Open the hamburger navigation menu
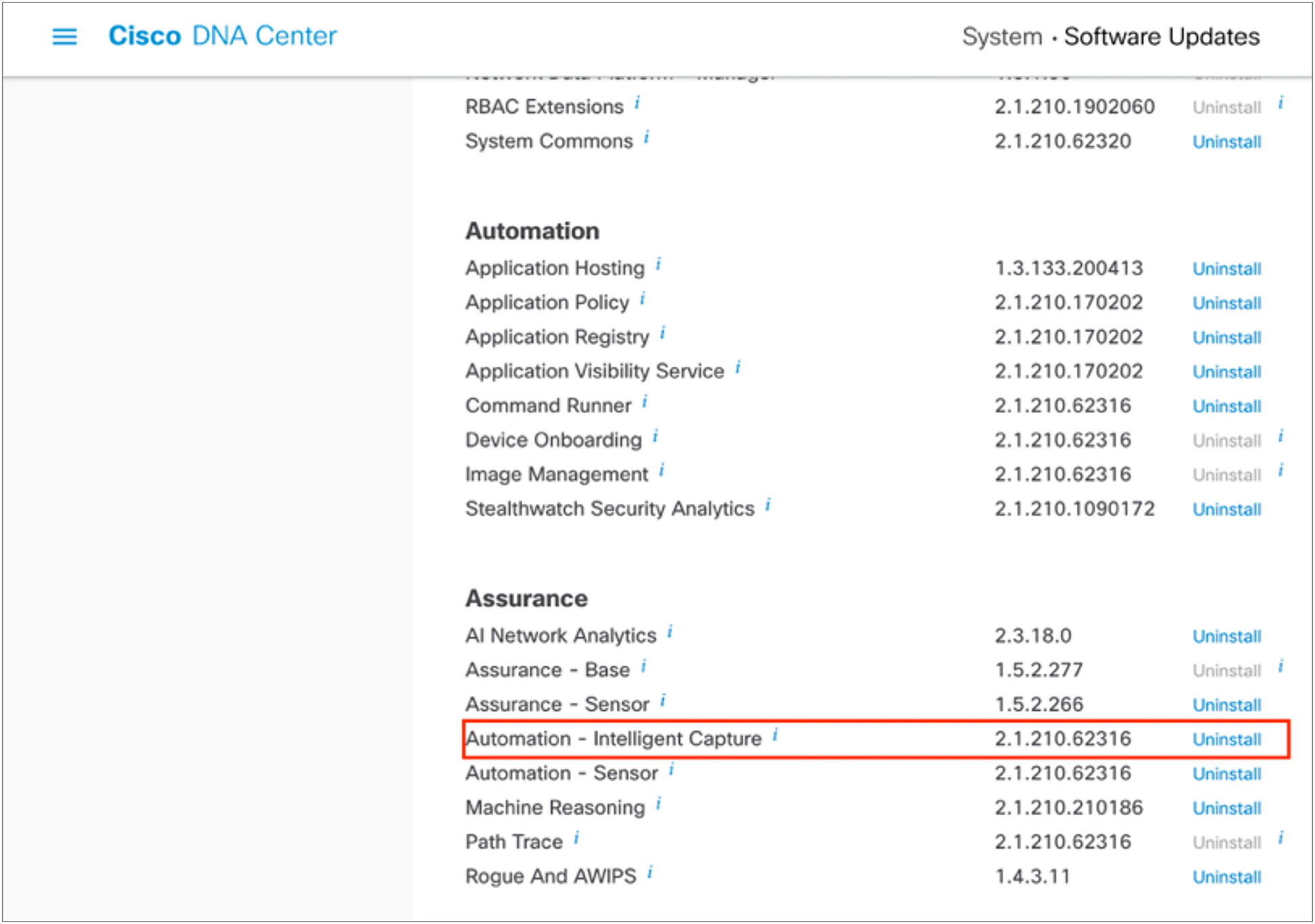 [64, 36]
